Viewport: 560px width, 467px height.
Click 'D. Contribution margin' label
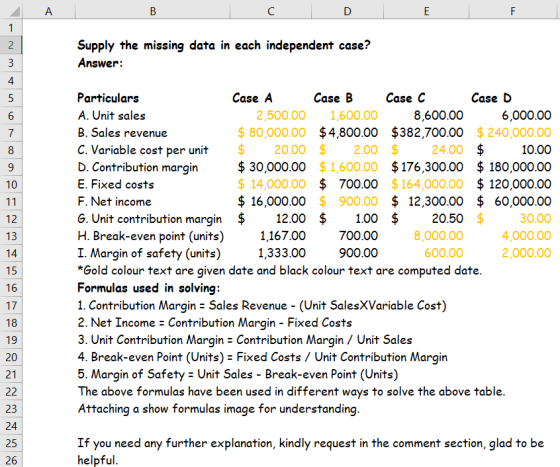coord(138,167)
